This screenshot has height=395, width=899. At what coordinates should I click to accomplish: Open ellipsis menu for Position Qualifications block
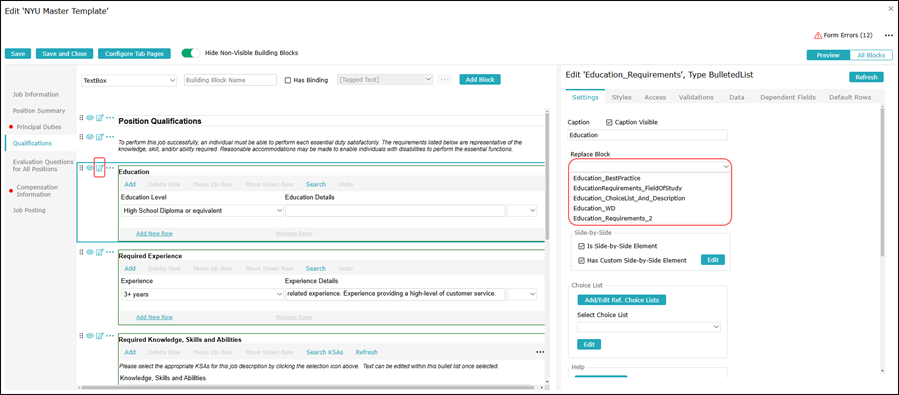coord(110,118)
